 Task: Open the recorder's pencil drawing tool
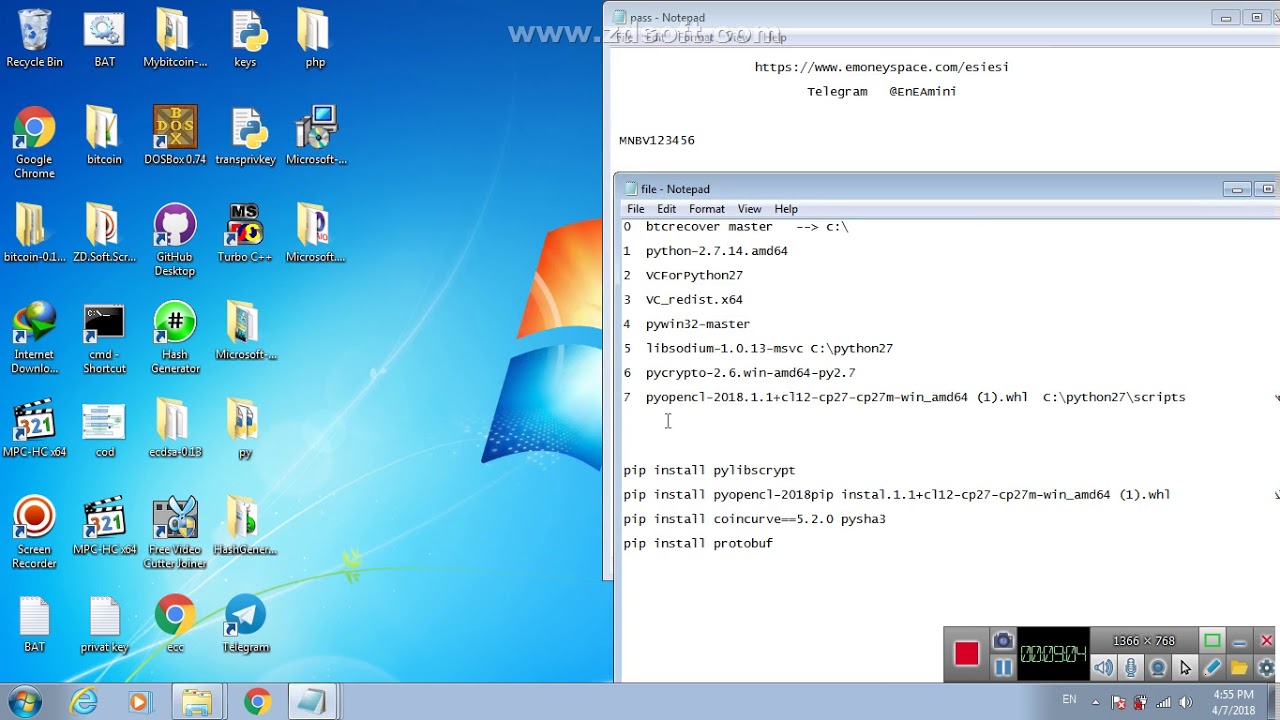tap(1212, 668)
